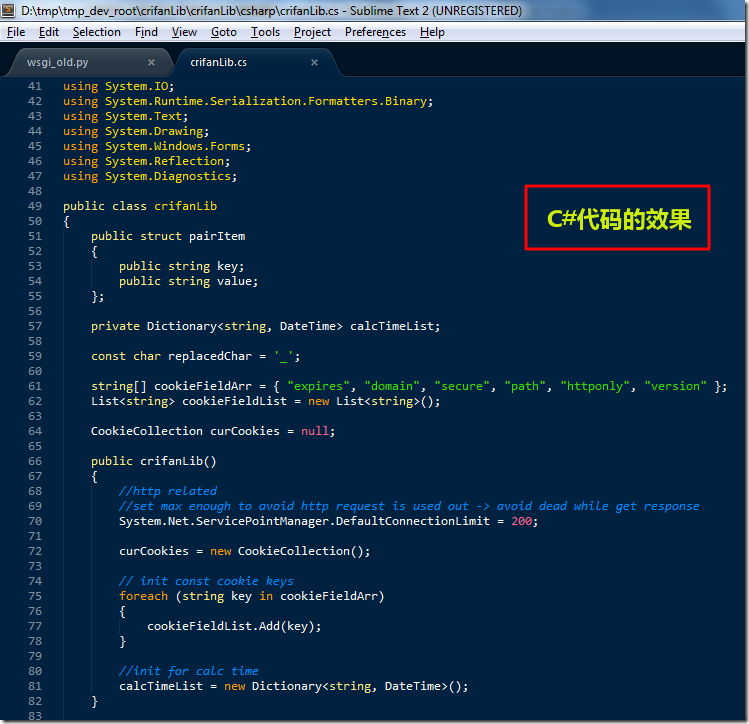Click 'public crifanLib()' constructor
Viewport: 749px width, 724px height.
pos(154,461)
